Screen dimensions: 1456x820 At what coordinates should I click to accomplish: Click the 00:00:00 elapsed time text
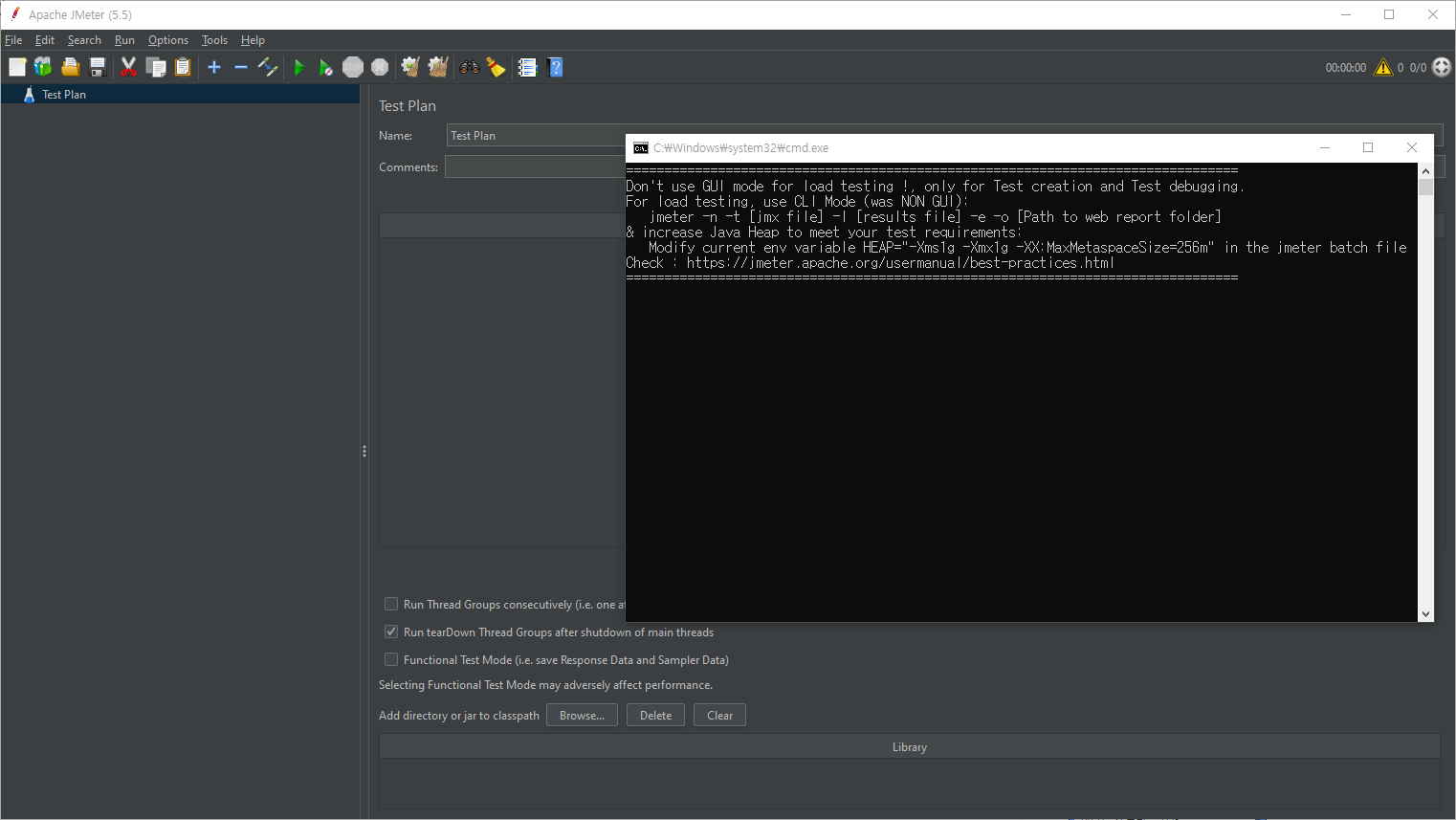pos(1345,68)
